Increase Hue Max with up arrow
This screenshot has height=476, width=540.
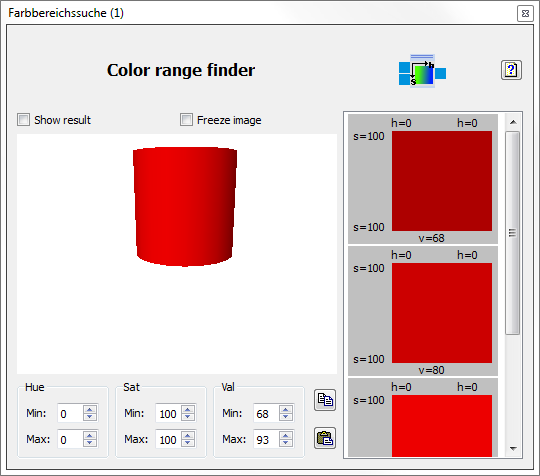click(x=90, y=435)
